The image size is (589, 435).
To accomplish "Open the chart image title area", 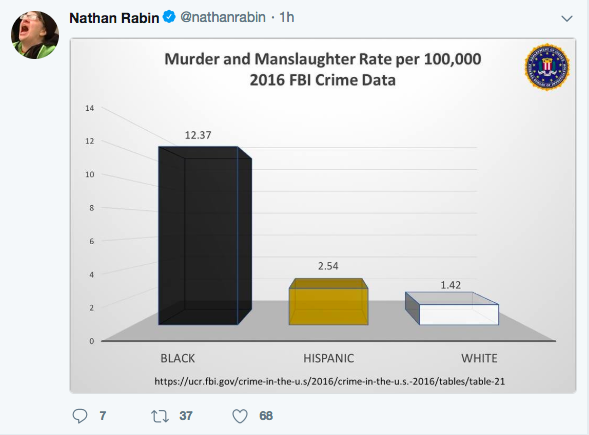I will [x=323, y=69].
